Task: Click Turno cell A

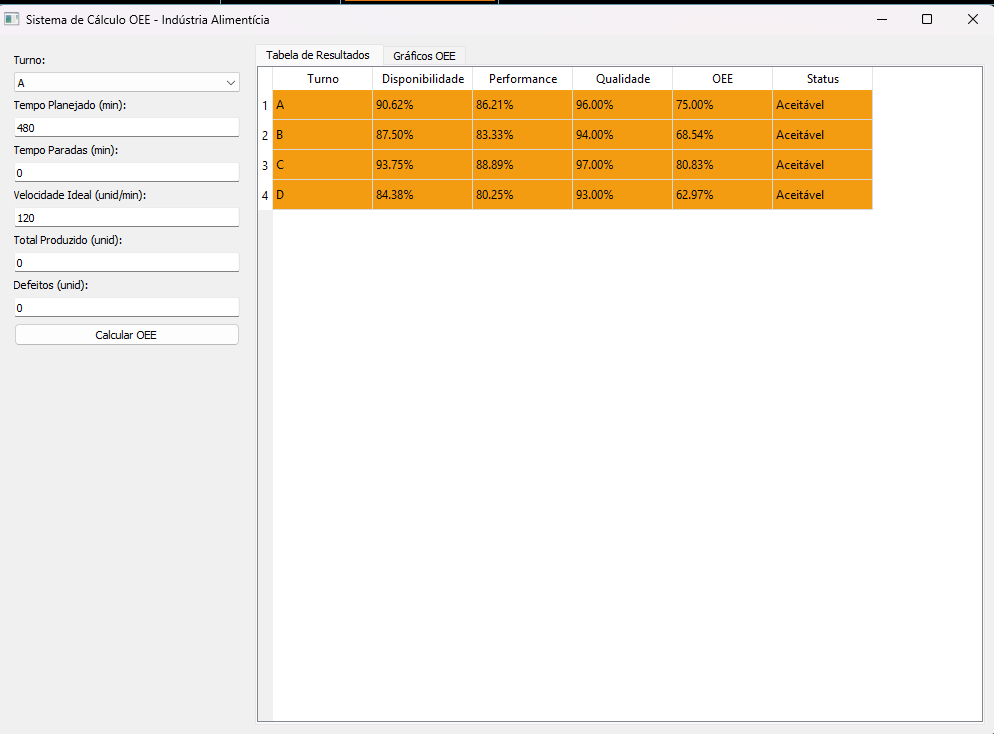Action: coord(323,105)
